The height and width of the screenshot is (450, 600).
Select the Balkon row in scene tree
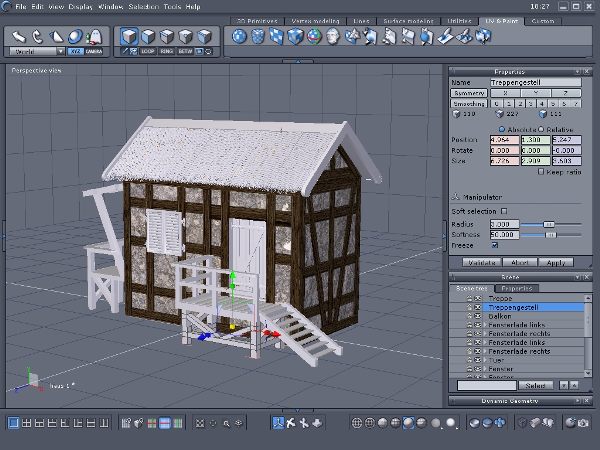tap(518, 316)
